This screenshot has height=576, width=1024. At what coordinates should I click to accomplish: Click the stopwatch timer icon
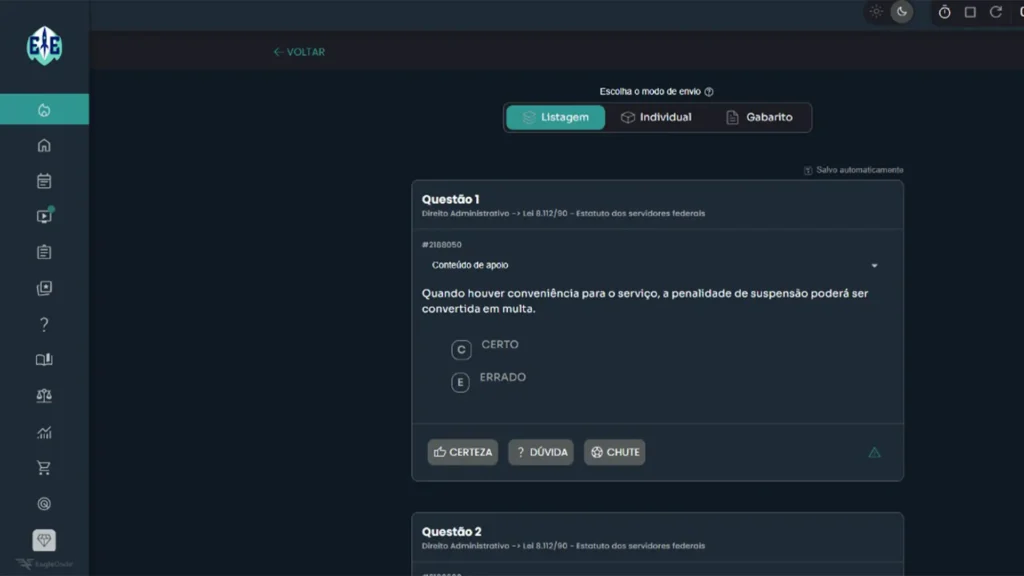click(944, 12)
